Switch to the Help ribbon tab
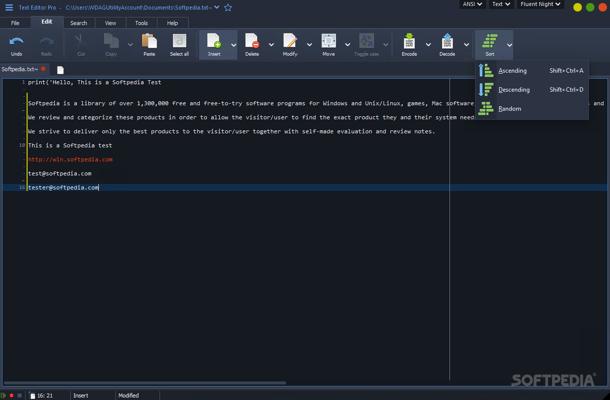Viewport: 610px width, 400px height. click(x=172, y=23)
